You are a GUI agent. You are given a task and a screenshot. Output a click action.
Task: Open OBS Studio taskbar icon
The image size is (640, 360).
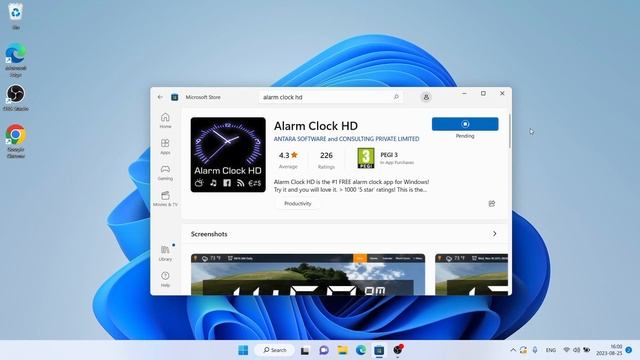point(398,350)
